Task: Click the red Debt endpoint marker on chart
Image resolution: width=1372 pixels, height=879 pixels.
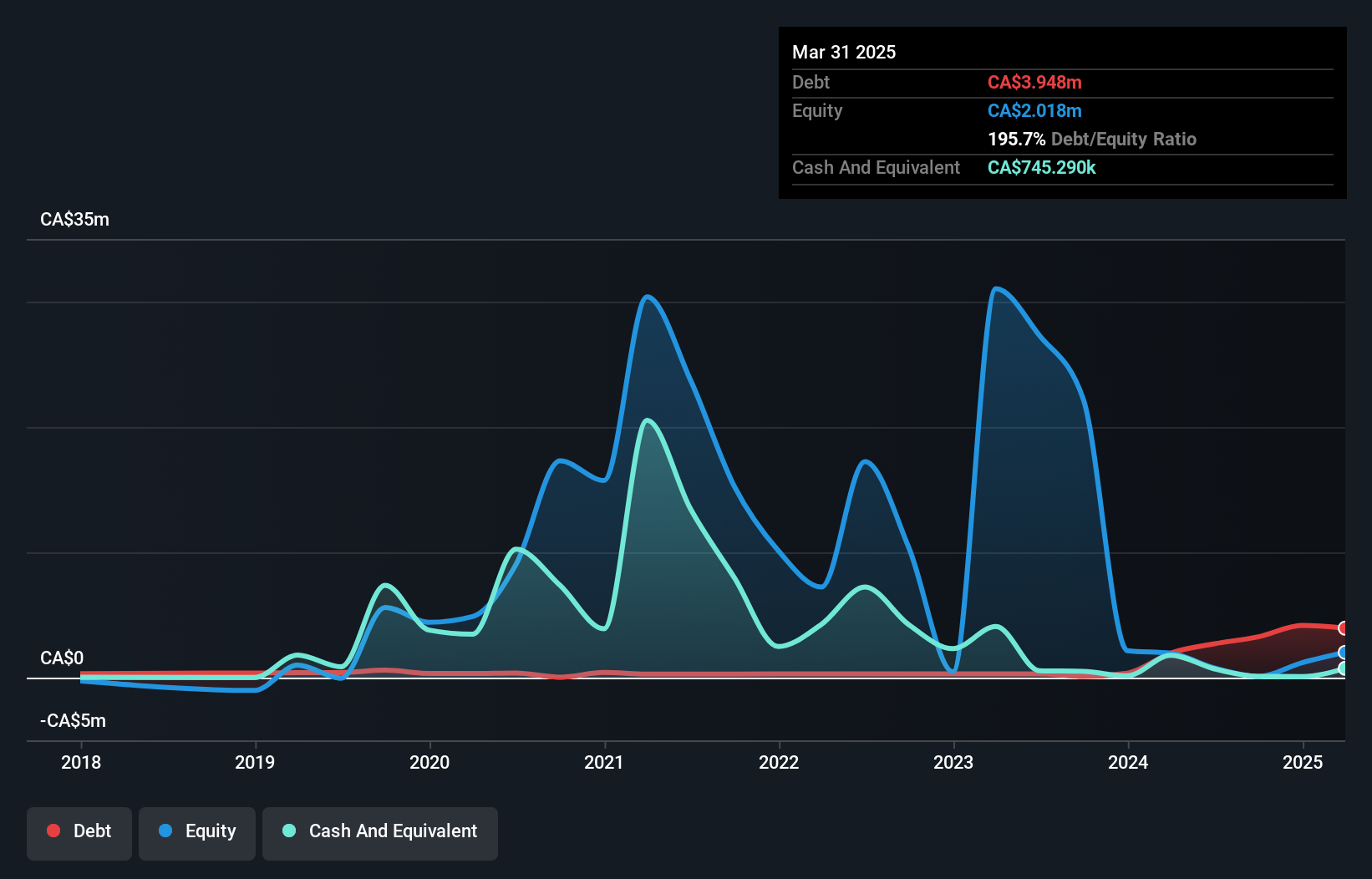Action: [x=1343, y=627]
